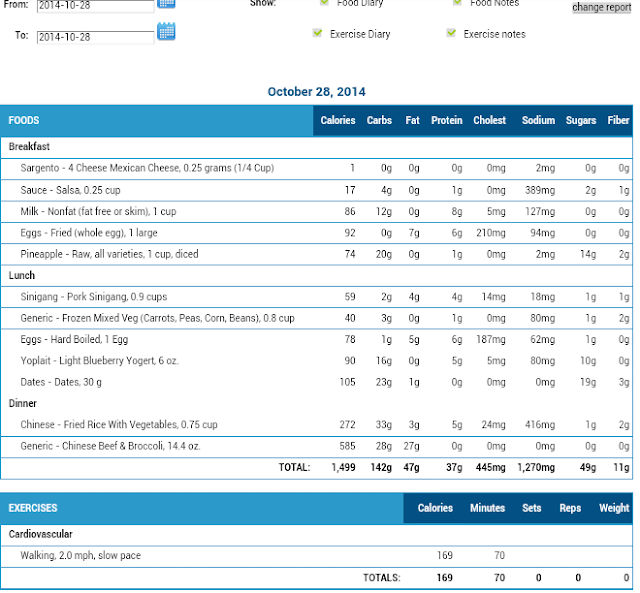Click the 272 calories value for Fried Rice

(x=347, y=425)
